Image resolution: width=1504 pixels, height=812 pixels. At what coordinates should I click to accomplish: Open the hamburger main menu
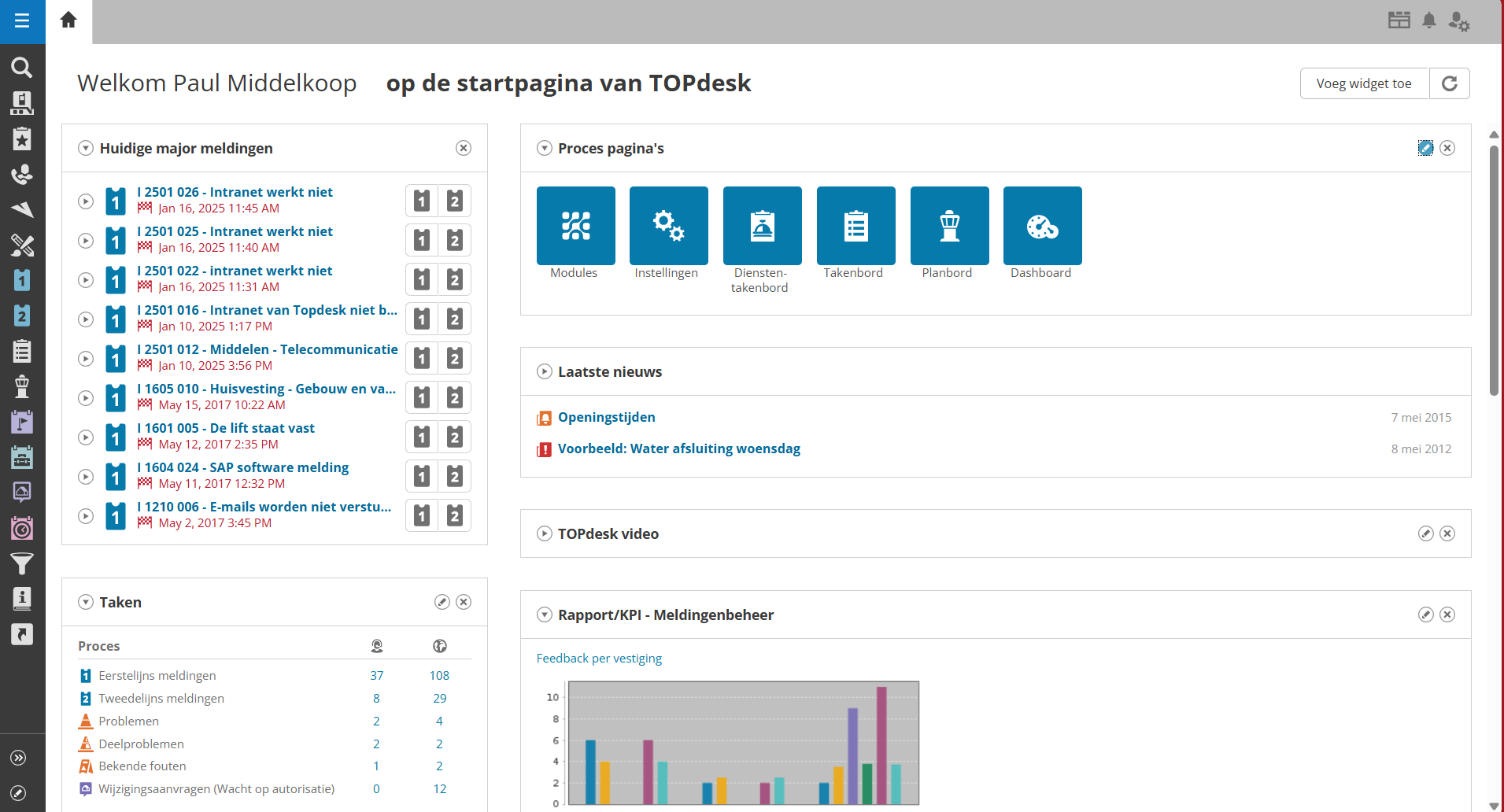tap(22, 21)
